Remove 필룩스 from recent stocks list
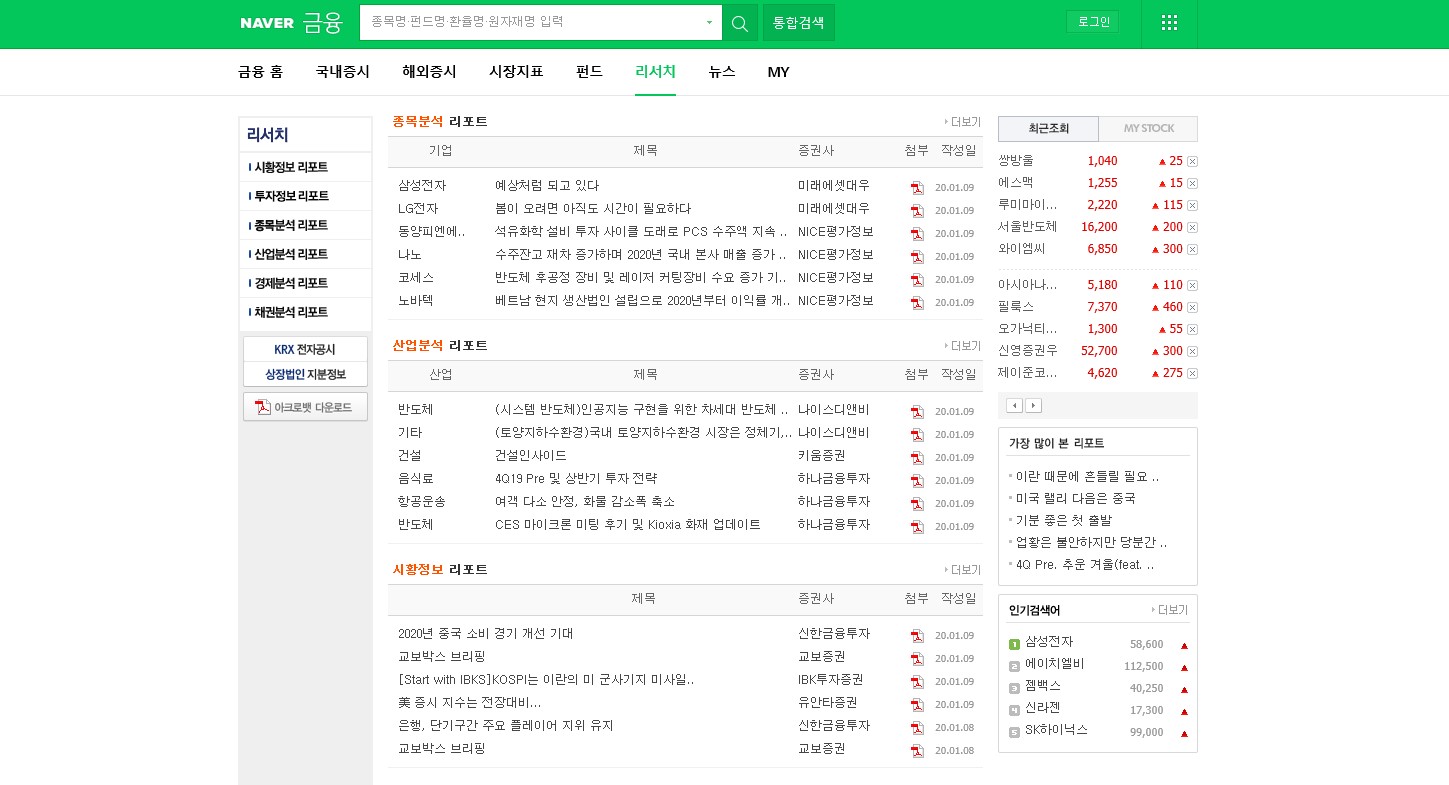The width and height of the screenshot is (1449, 785). (1192, 307)
